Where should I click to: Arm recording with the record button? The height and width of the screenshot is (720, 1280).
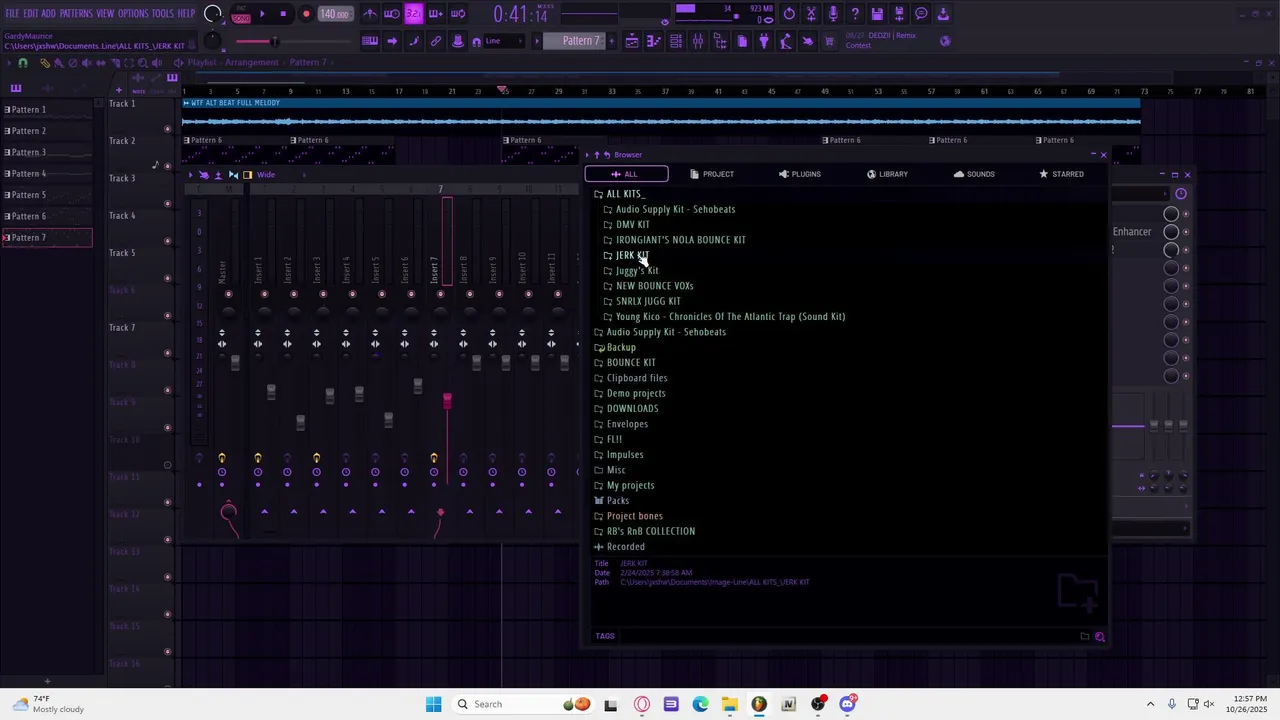[306, 14]
